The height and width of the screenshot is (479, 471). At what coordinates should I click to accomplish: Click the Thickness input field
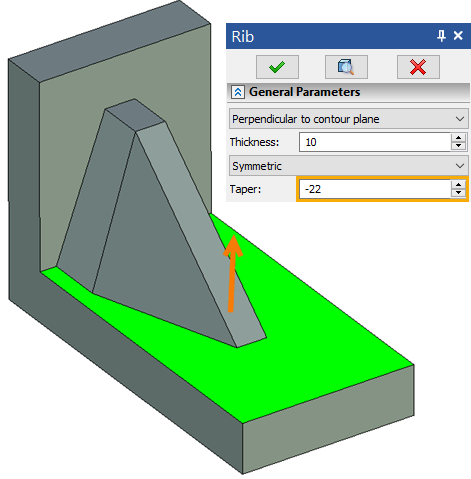(x=375, y=142)
